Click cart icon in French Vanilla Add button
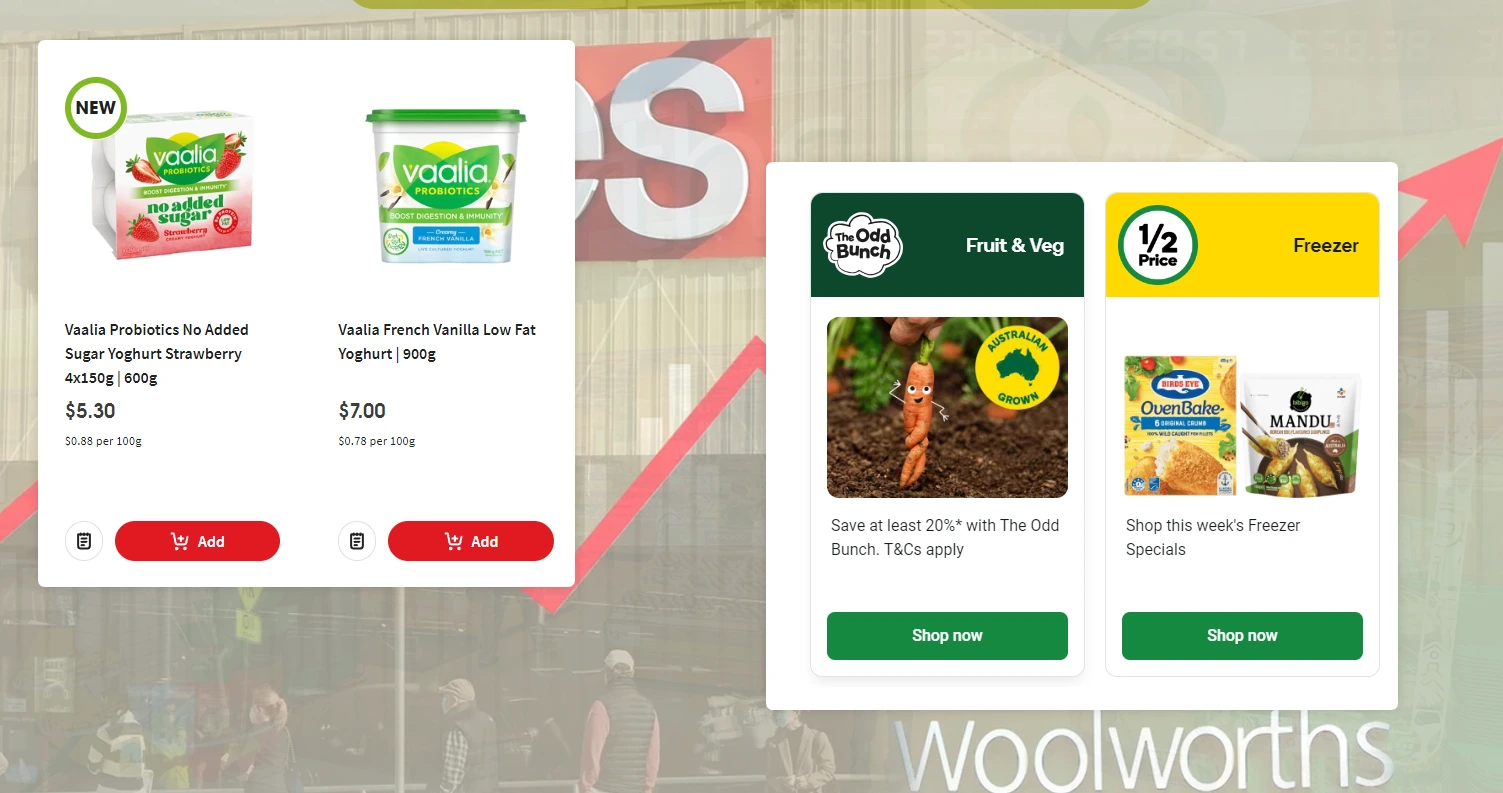The image size is (1503, 793). pyautogui.click(x=453, y=541)
